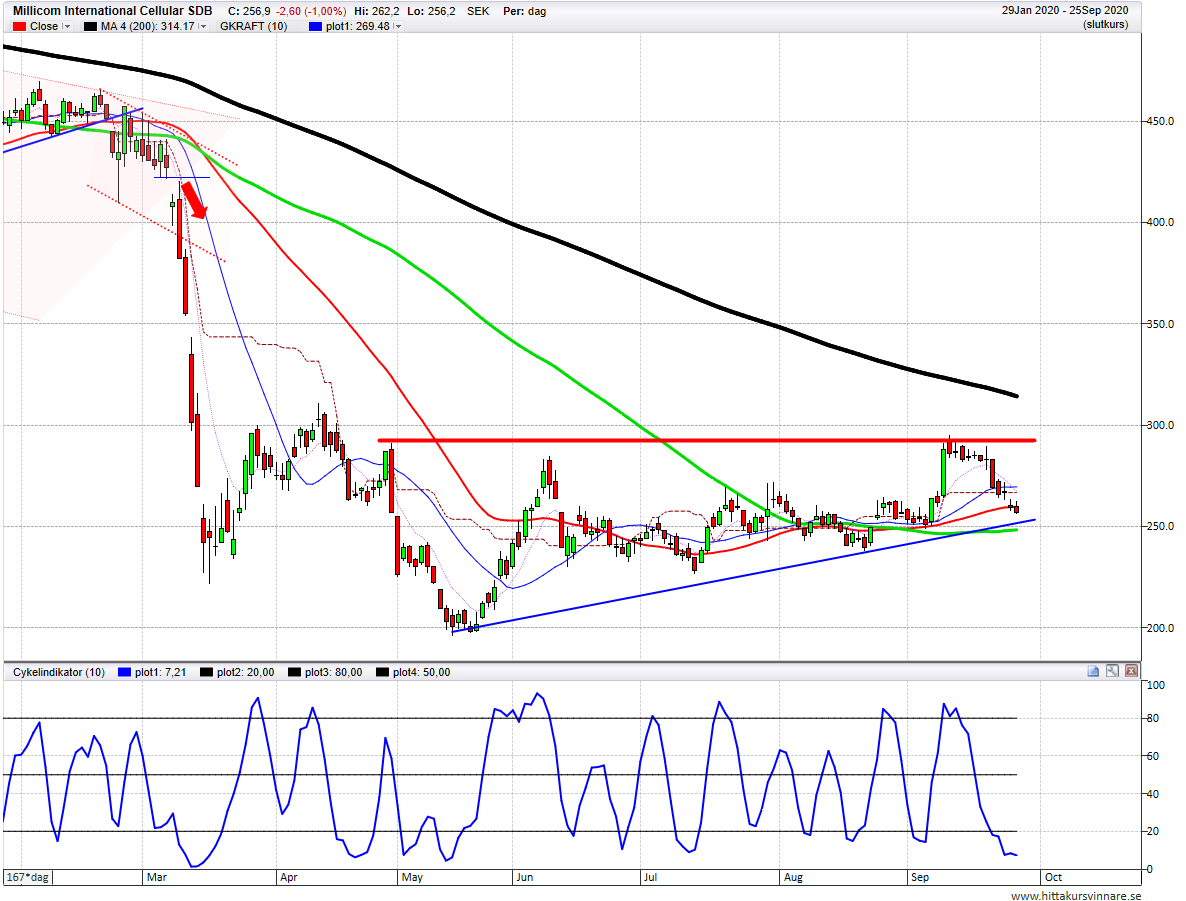Viewport: 1186px width, 901px height.
Task: Click the Apr label on time axis
Action: (288, 878)
